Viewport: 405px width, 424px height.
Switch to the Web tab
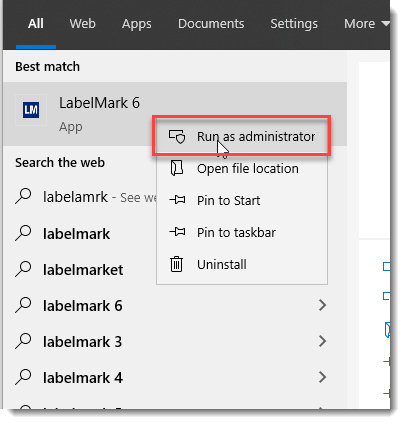pyautogui.click(x=82, y=24)
